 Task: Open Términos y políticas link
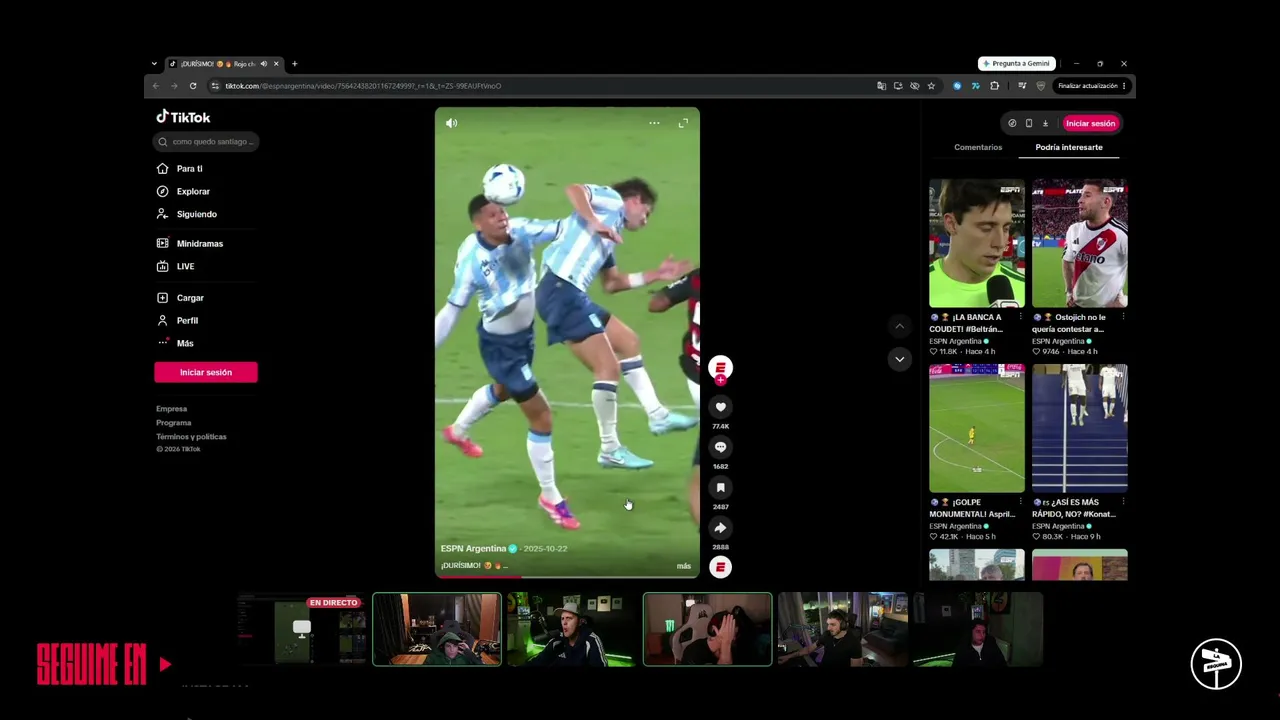click(191, 437)
